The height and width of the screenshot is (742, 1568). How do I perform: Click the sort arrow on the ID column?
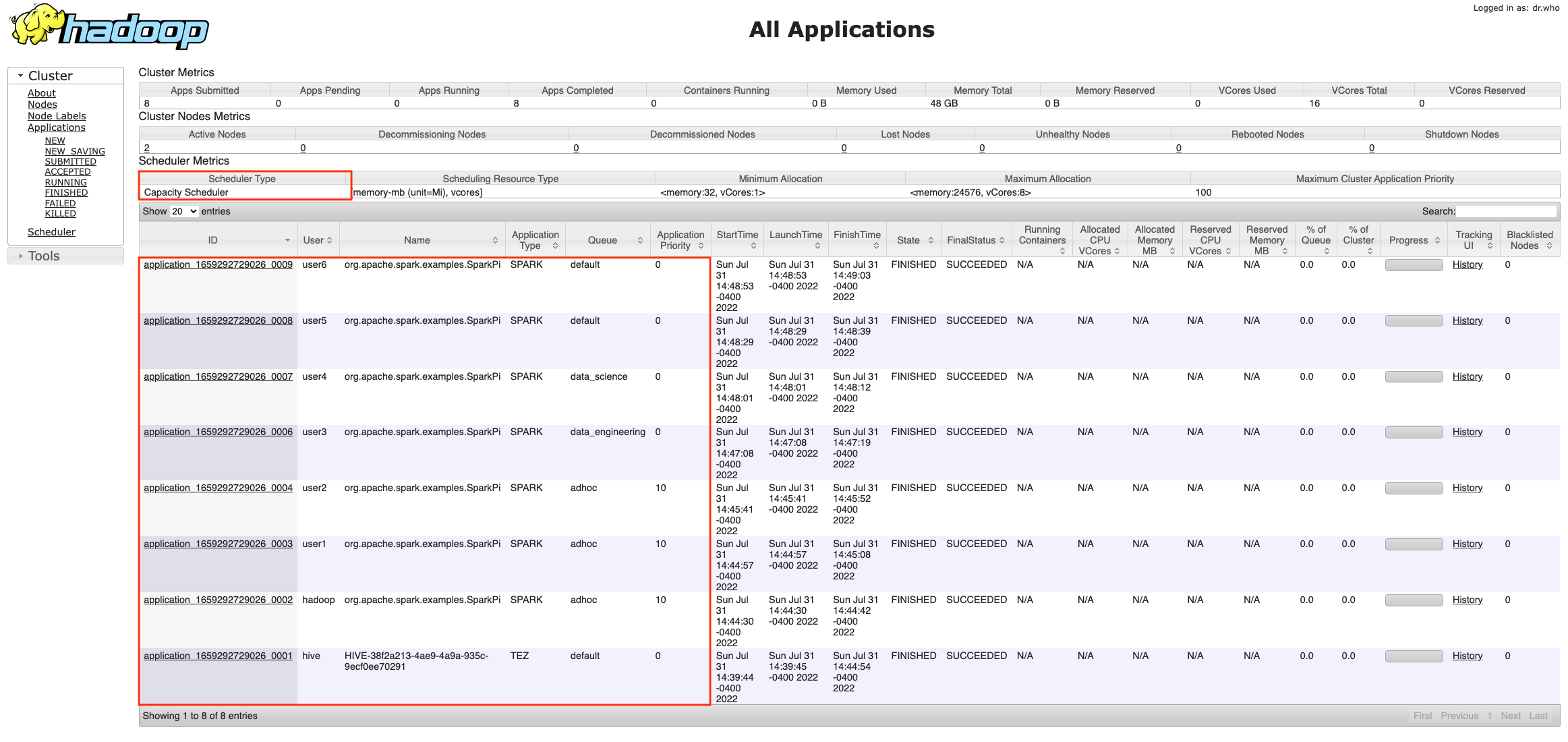click(287, 240)
